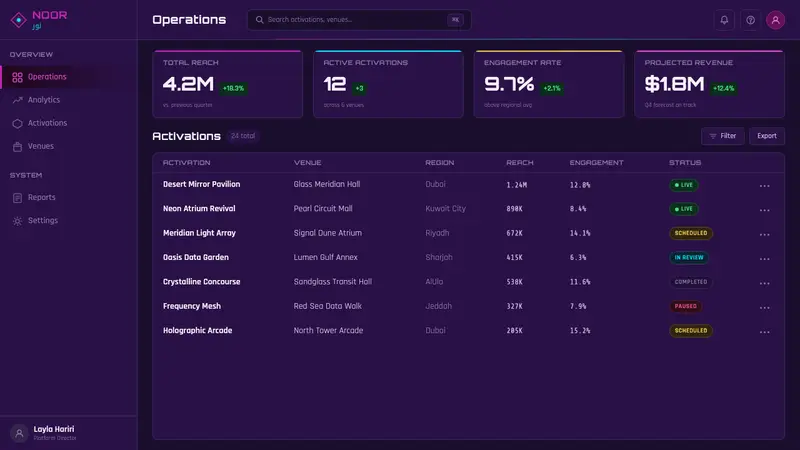Open the help question mark icon
The height and width of the screenshot is (450, 800).
click(751, 20)
